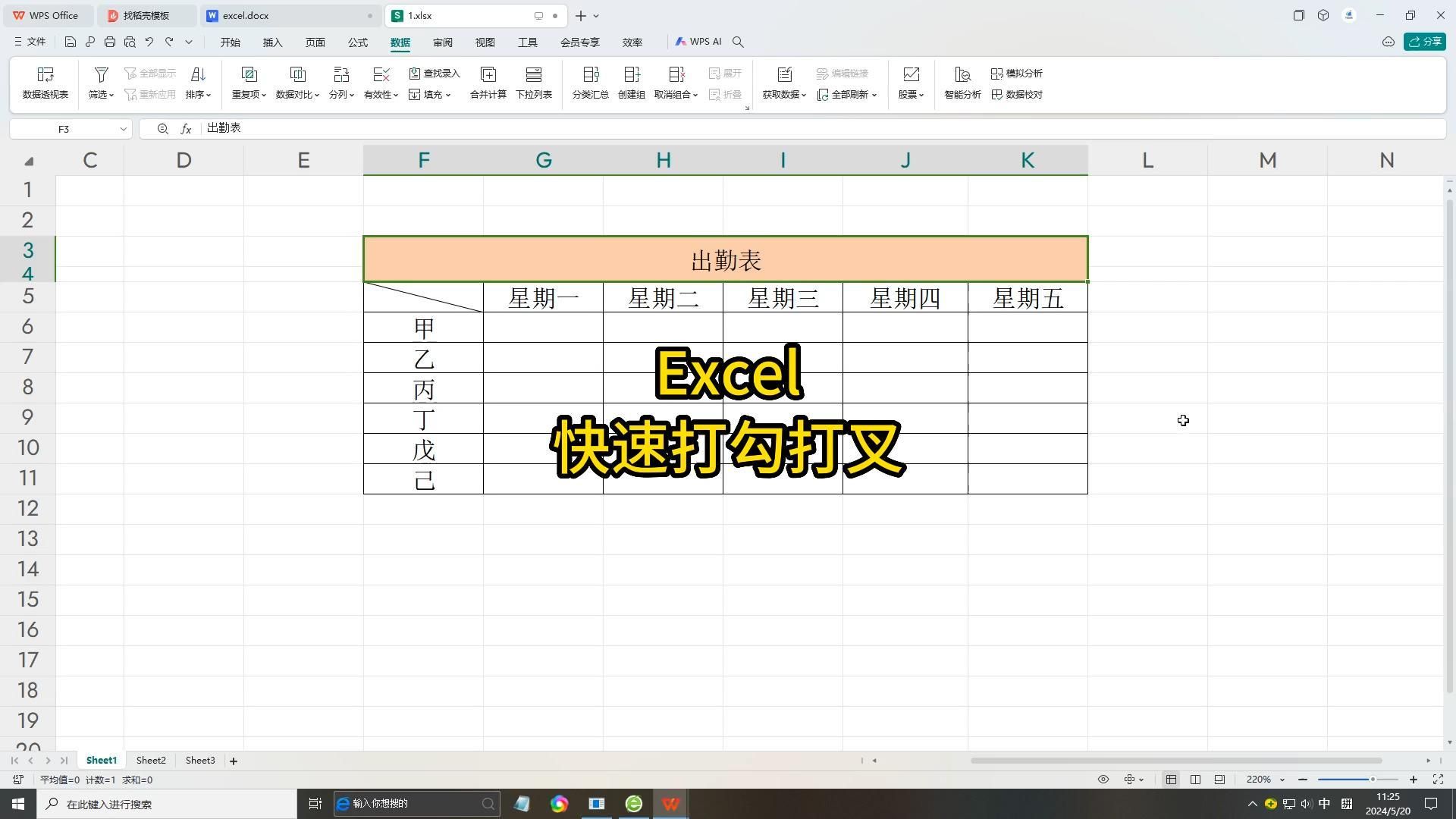The width and height of the screenshot is (1456, 819).
Task: Click the save icon in quick access toolbar
Action: coord(70,42)
